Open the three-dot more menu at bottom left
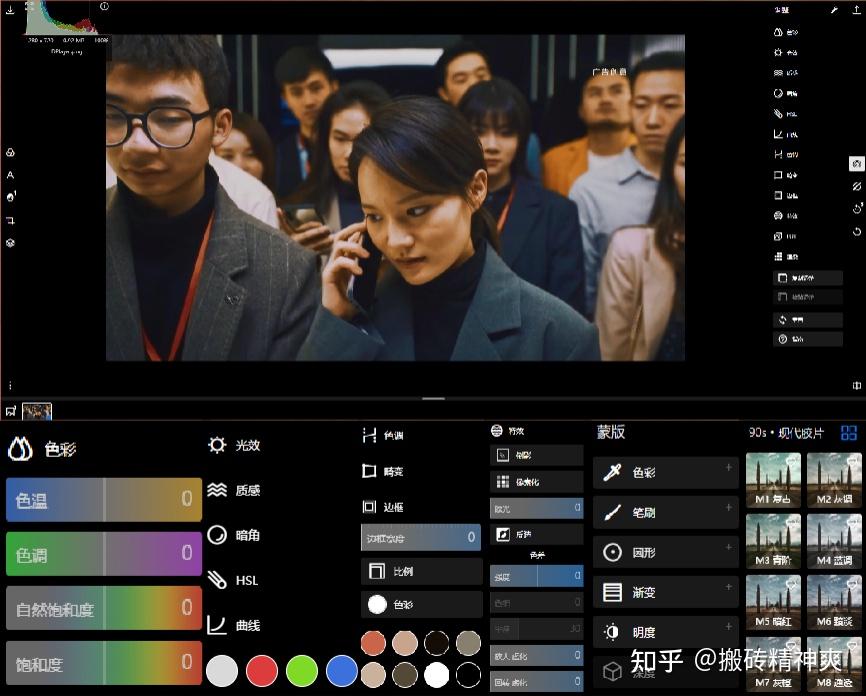The image size is (866, 696). coord(10,385)
